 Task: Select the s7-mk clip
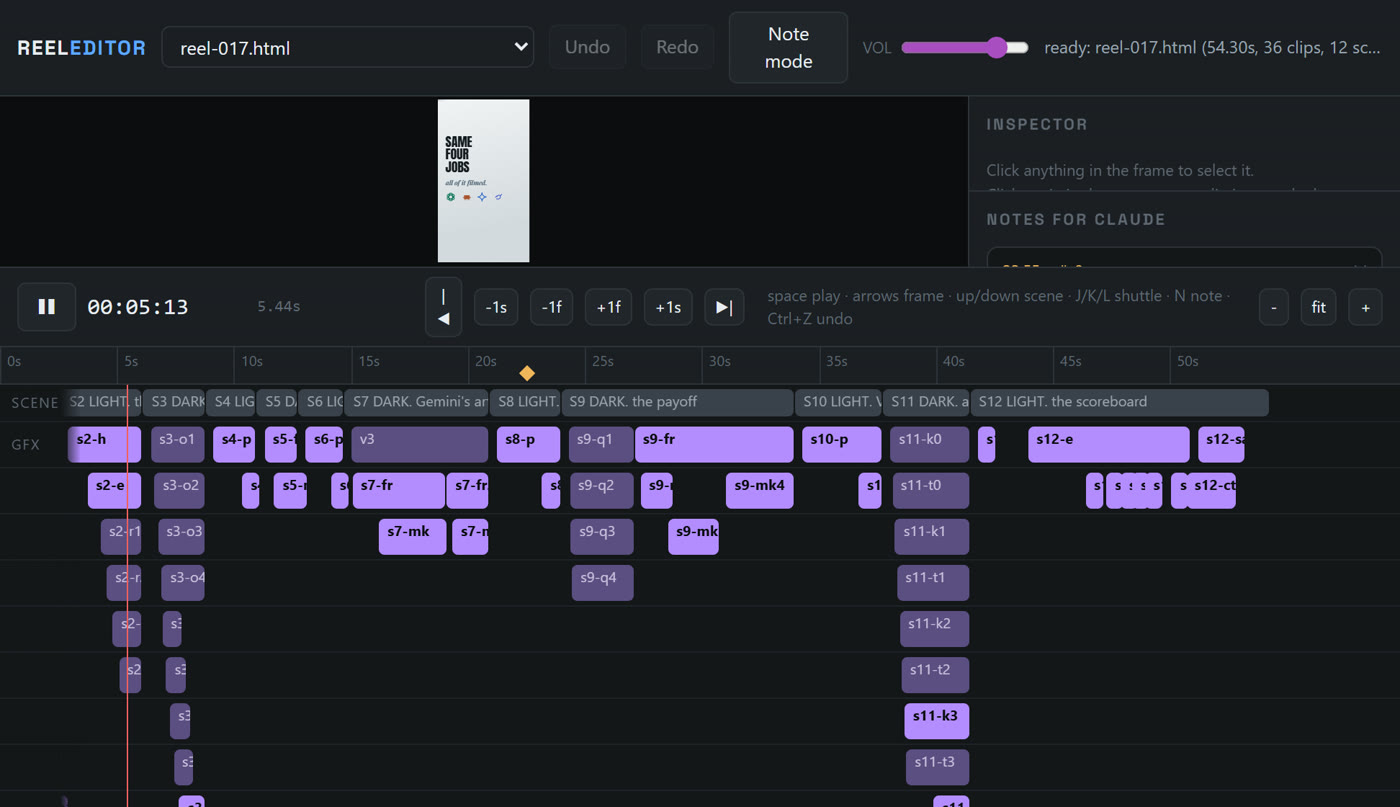[412, 537]
